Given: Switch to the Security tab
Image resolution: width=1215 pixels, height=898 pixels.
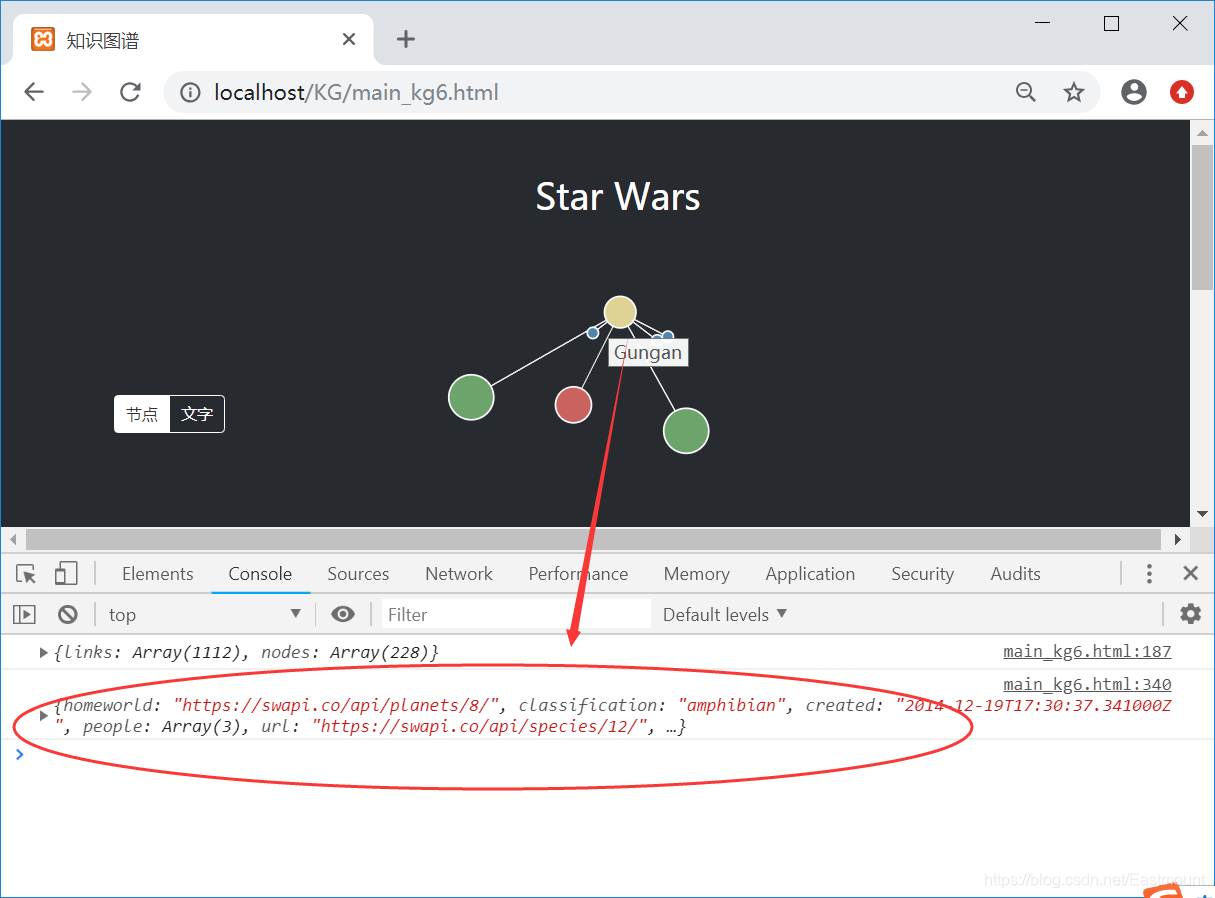Looking at the screenshot, I should (x=922, y=574).
